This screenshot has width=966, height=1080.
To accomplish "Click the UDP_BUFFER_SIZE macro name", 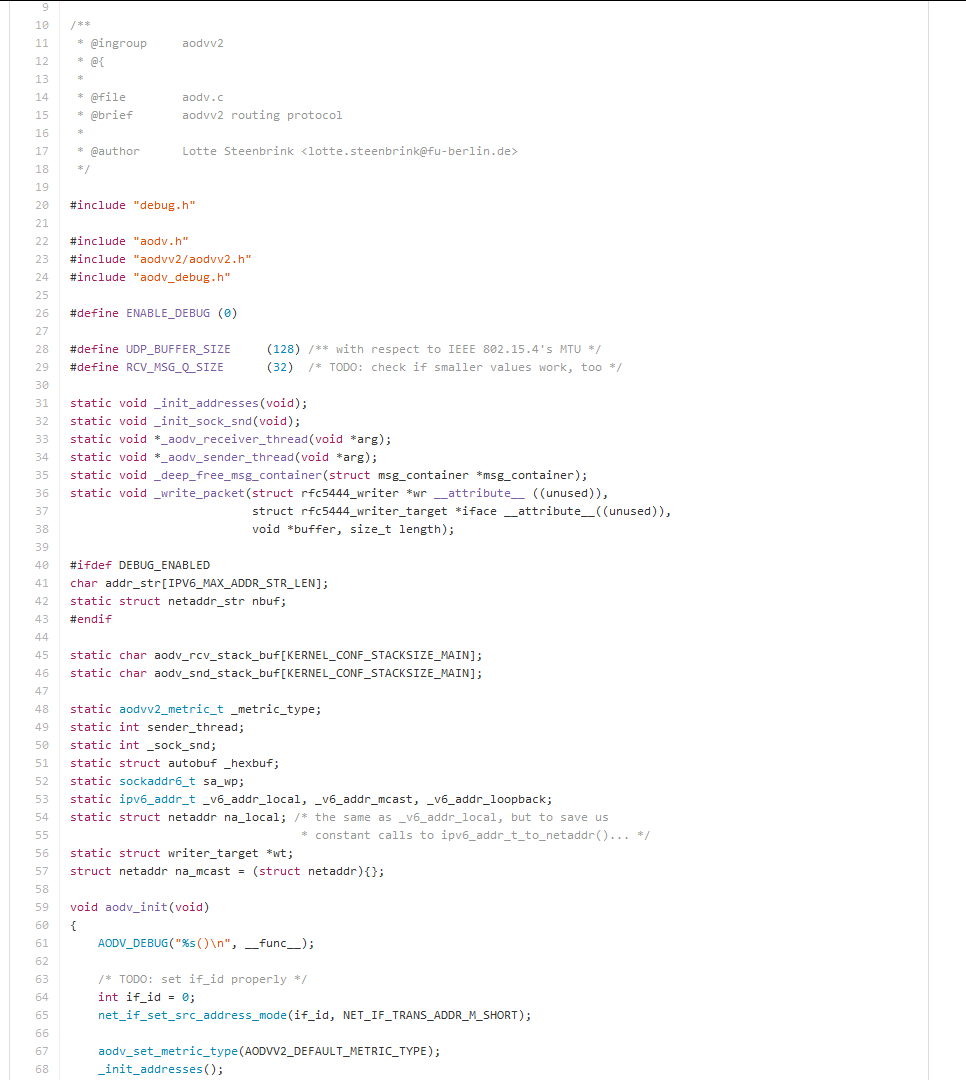I will 178,349.
